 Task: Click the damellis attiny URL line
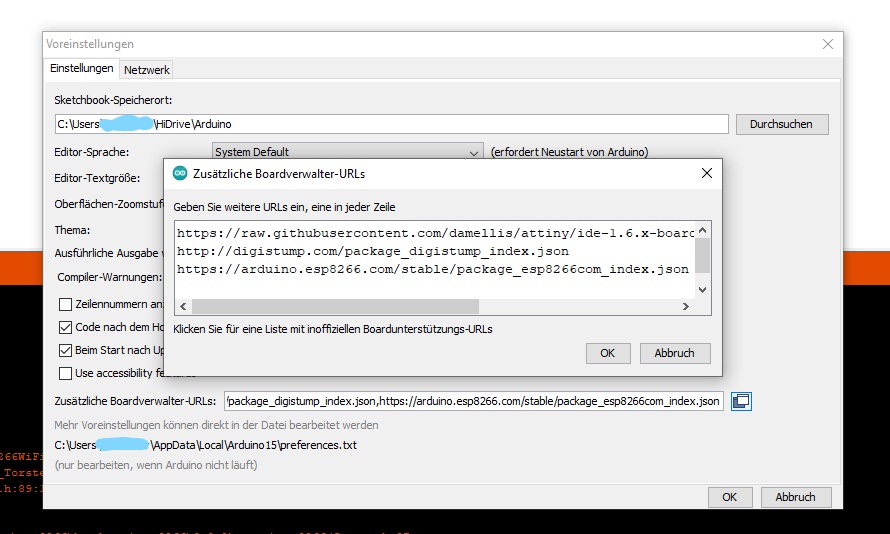pos(435,233)
